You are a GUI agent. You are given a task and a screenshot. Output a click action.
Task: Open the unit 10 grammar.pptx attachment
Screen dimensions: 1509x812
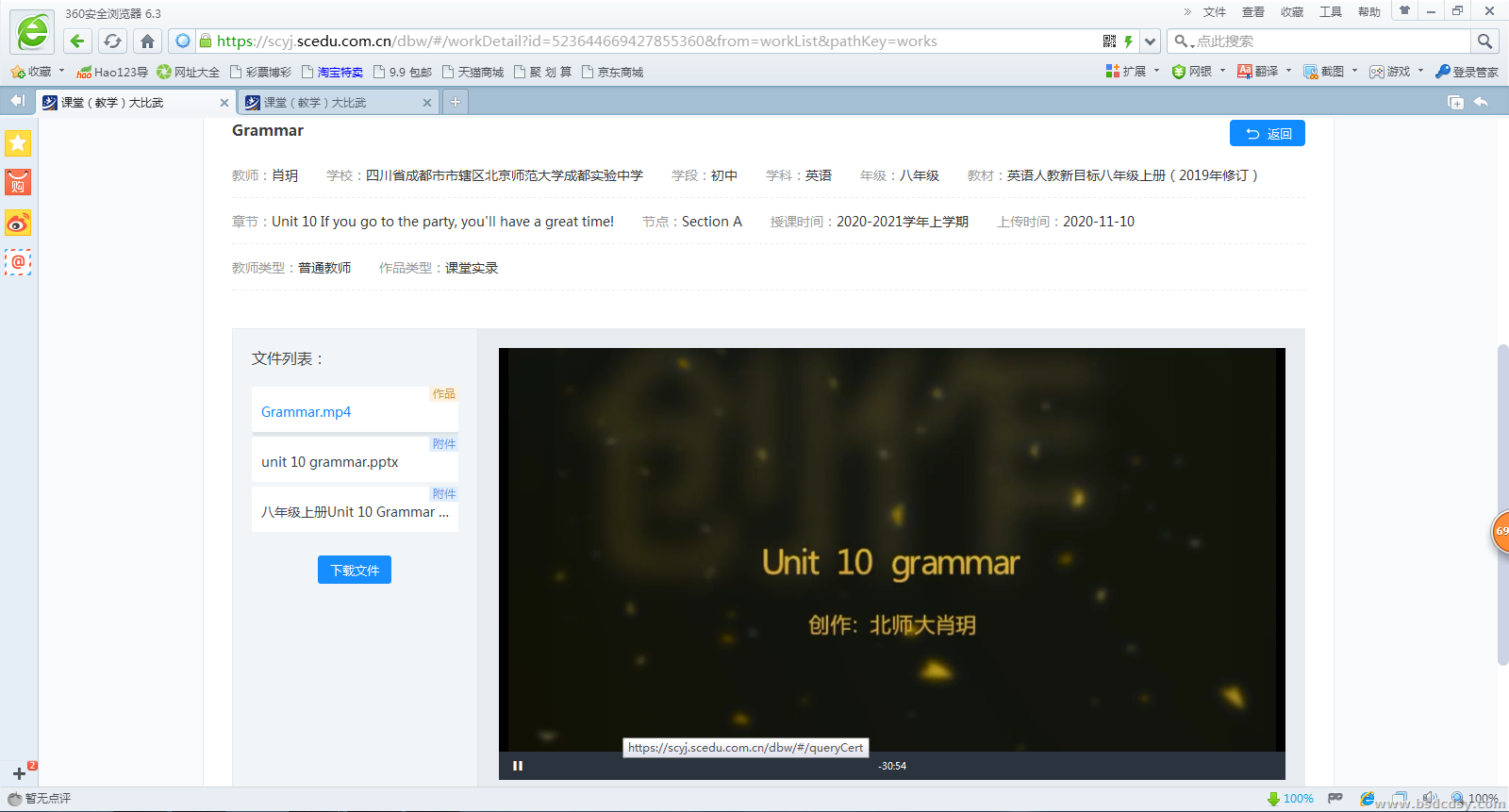tap(330, 462)
